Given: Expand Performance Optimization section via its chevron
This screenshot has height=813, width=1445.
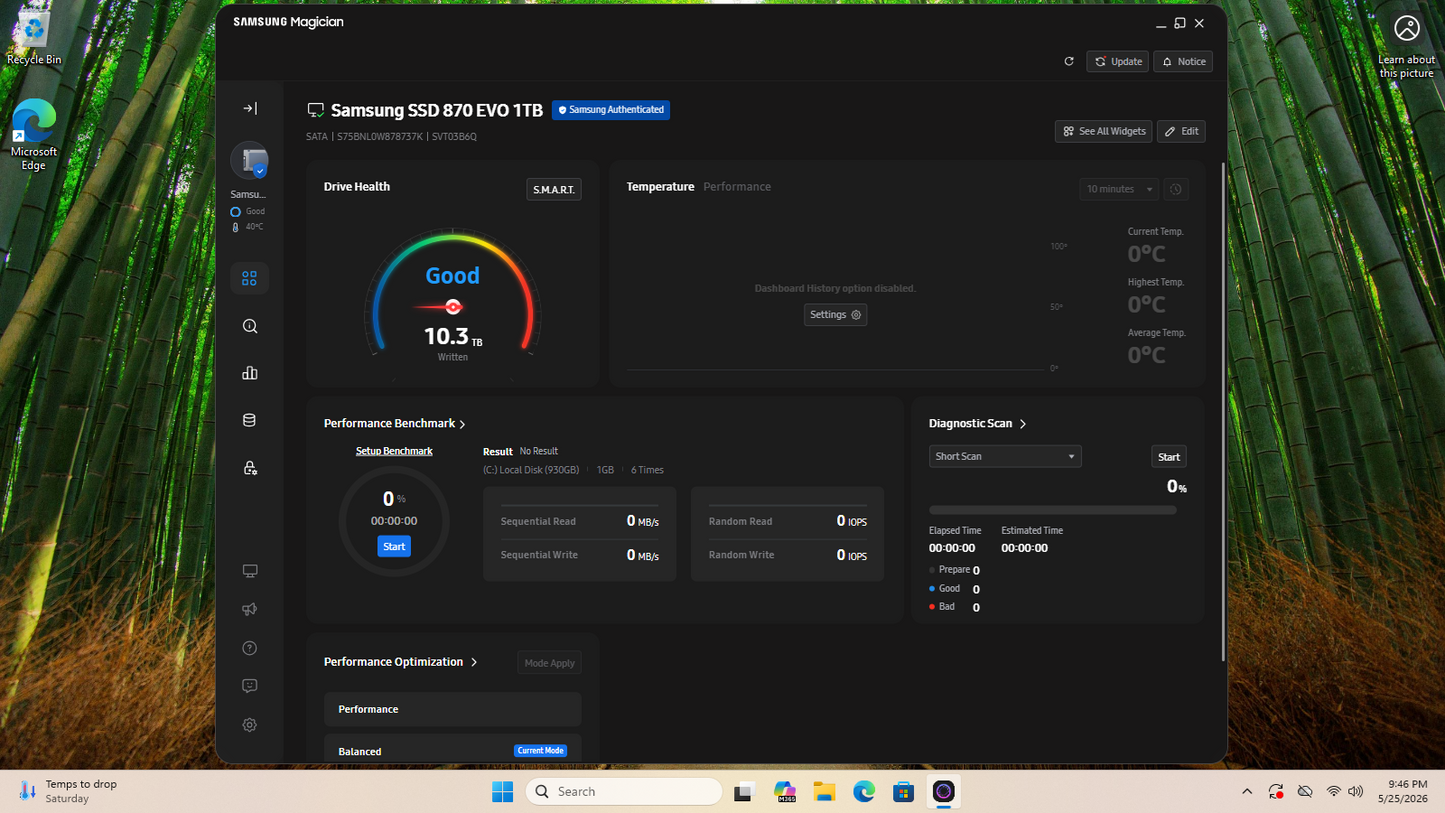Looking at the screenshot, I should point(474,662).
